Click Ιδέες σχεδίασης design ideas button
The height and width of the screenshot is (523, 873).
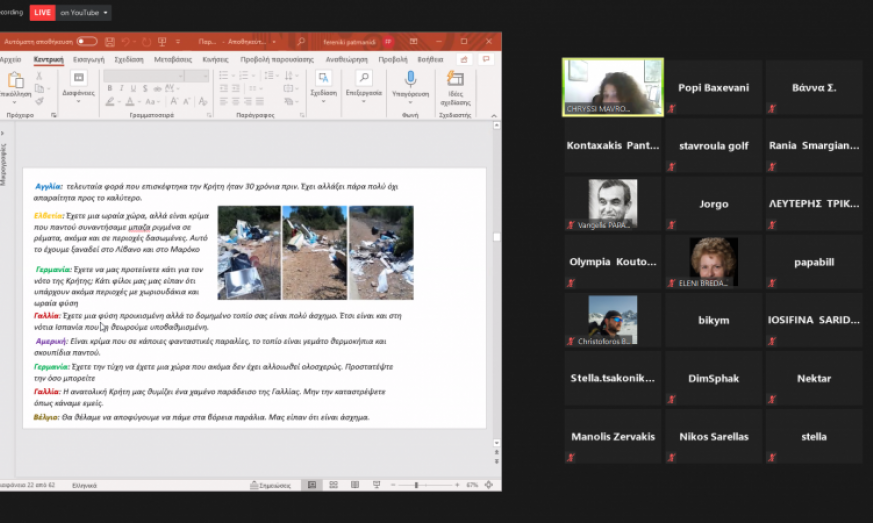455,88
